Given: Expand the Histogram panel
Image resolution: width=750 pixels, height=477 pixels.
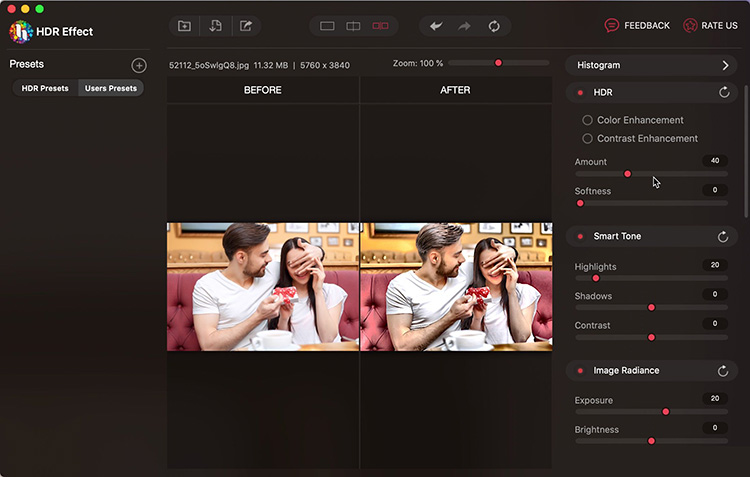Looking at the screenshot, I should (726, 65).
